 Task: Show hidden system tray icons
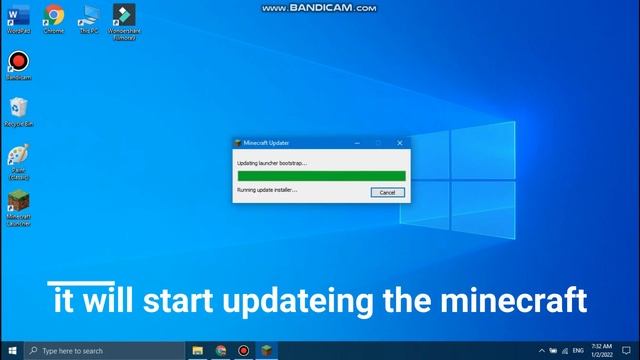tap(542, 351)
